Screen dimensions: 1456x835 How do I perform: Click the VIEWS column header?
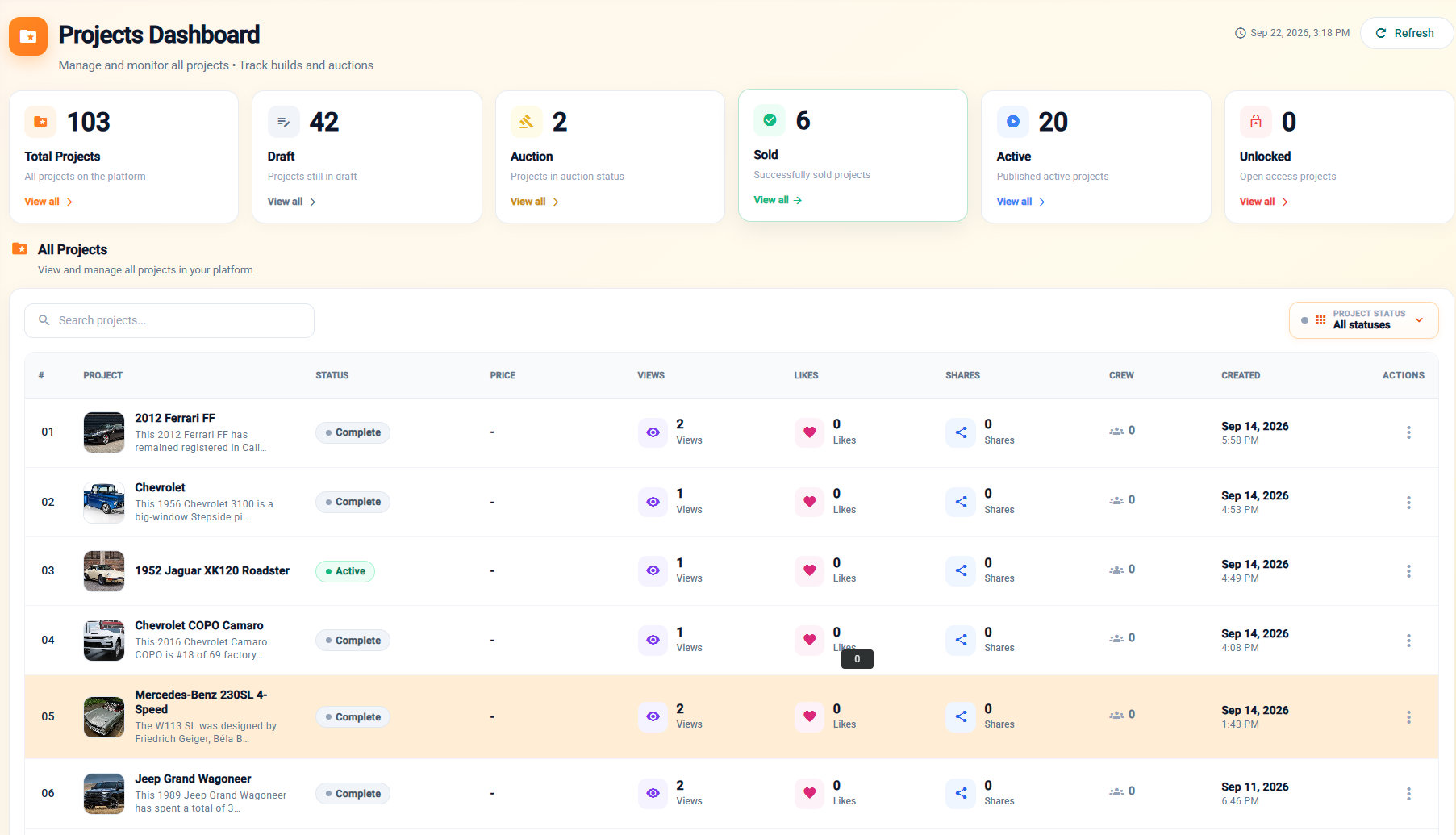651,375
